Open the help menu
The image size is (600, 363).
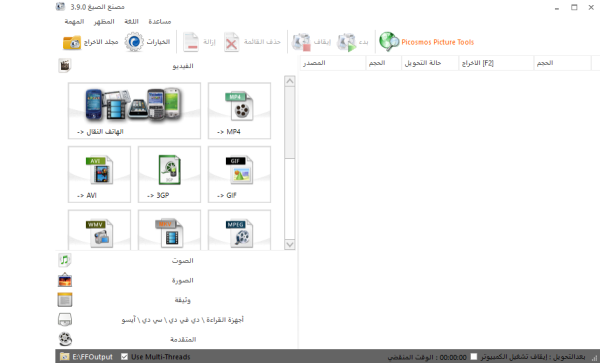(x=160, y=21)
